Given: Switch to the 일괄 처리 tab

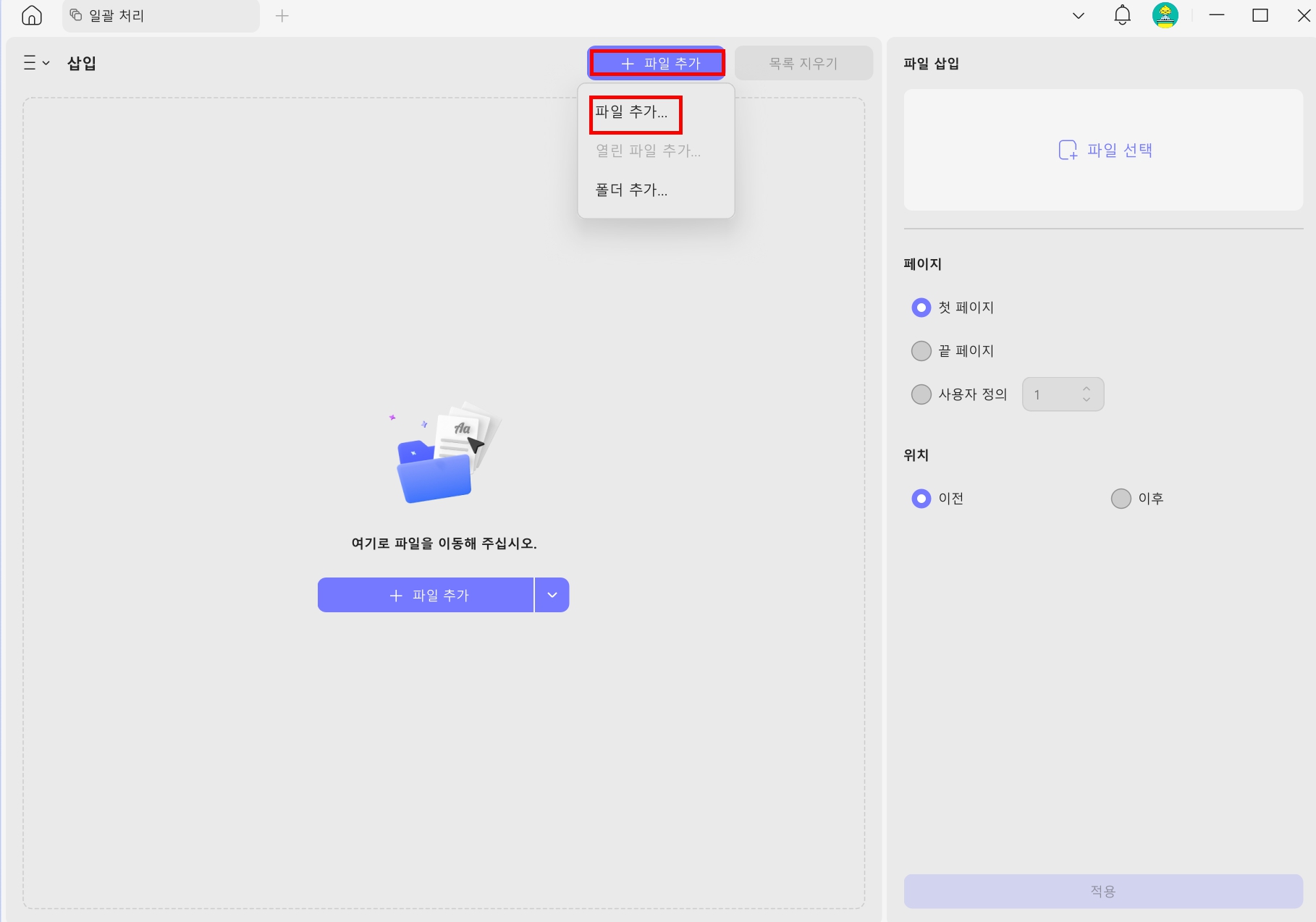Looking at the screenshot, I should [161, 16].
